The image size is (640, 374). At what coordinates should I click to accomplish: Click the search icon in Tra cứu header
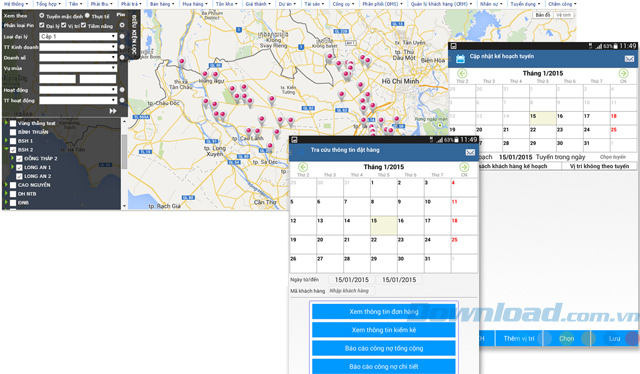tap(301, 151)
